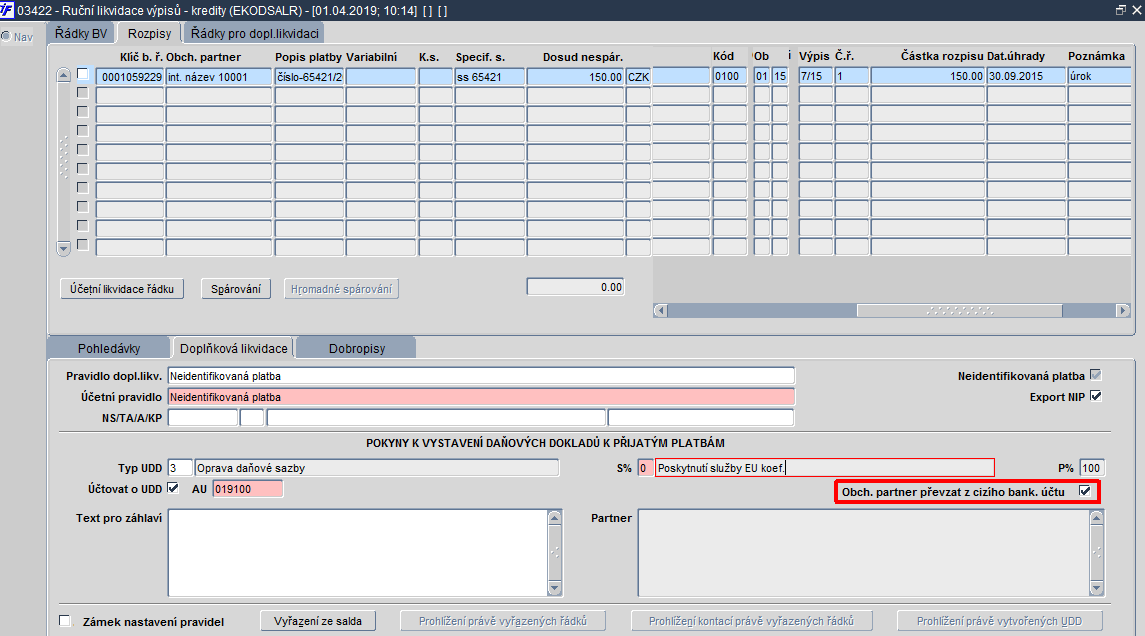The image size is (1145, 636).
Task: Click the S% description field Poskytnutí služby EU koef.
Action: coord(824,468)
